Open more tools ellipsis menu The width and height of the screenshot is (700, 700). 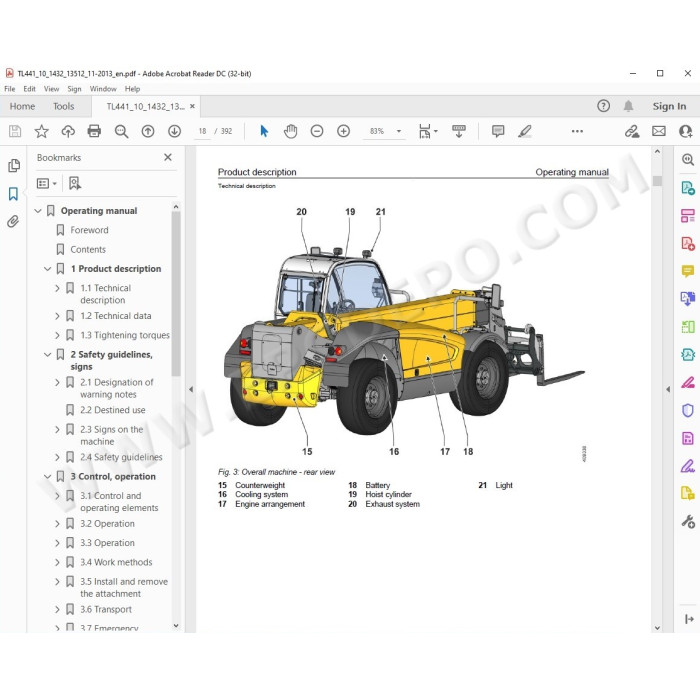(x=577, y=131)
